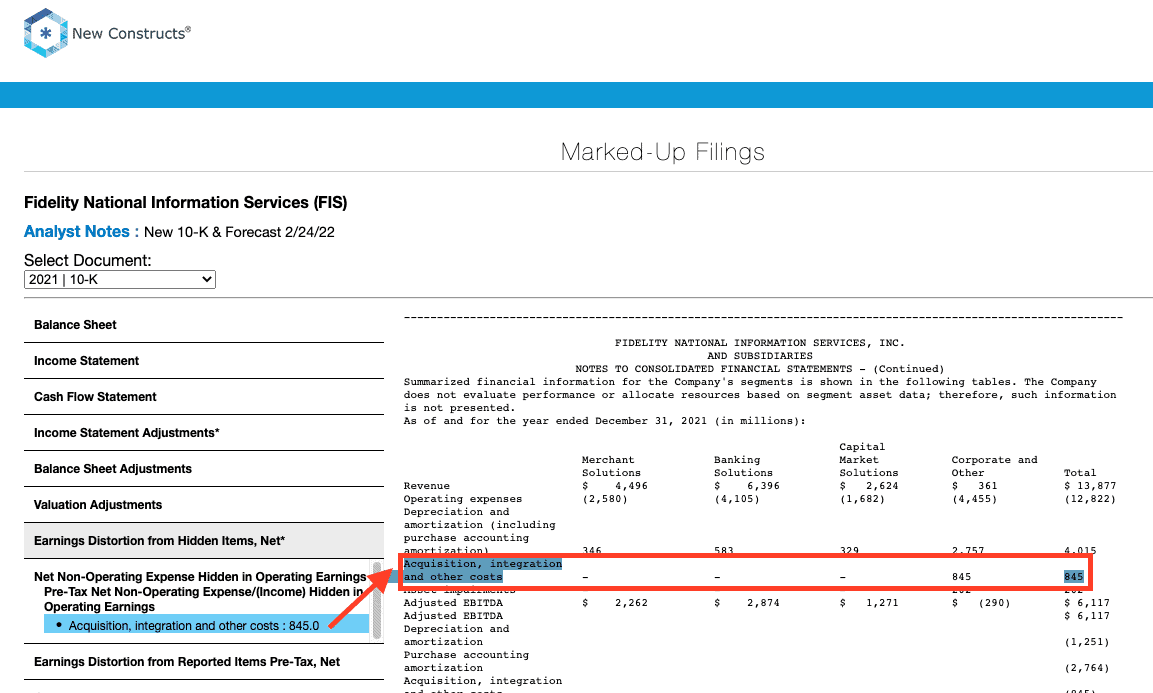
Task: Click Adjusted EBITDA Merchant value $ 2,262
Action: coord(615,603)
